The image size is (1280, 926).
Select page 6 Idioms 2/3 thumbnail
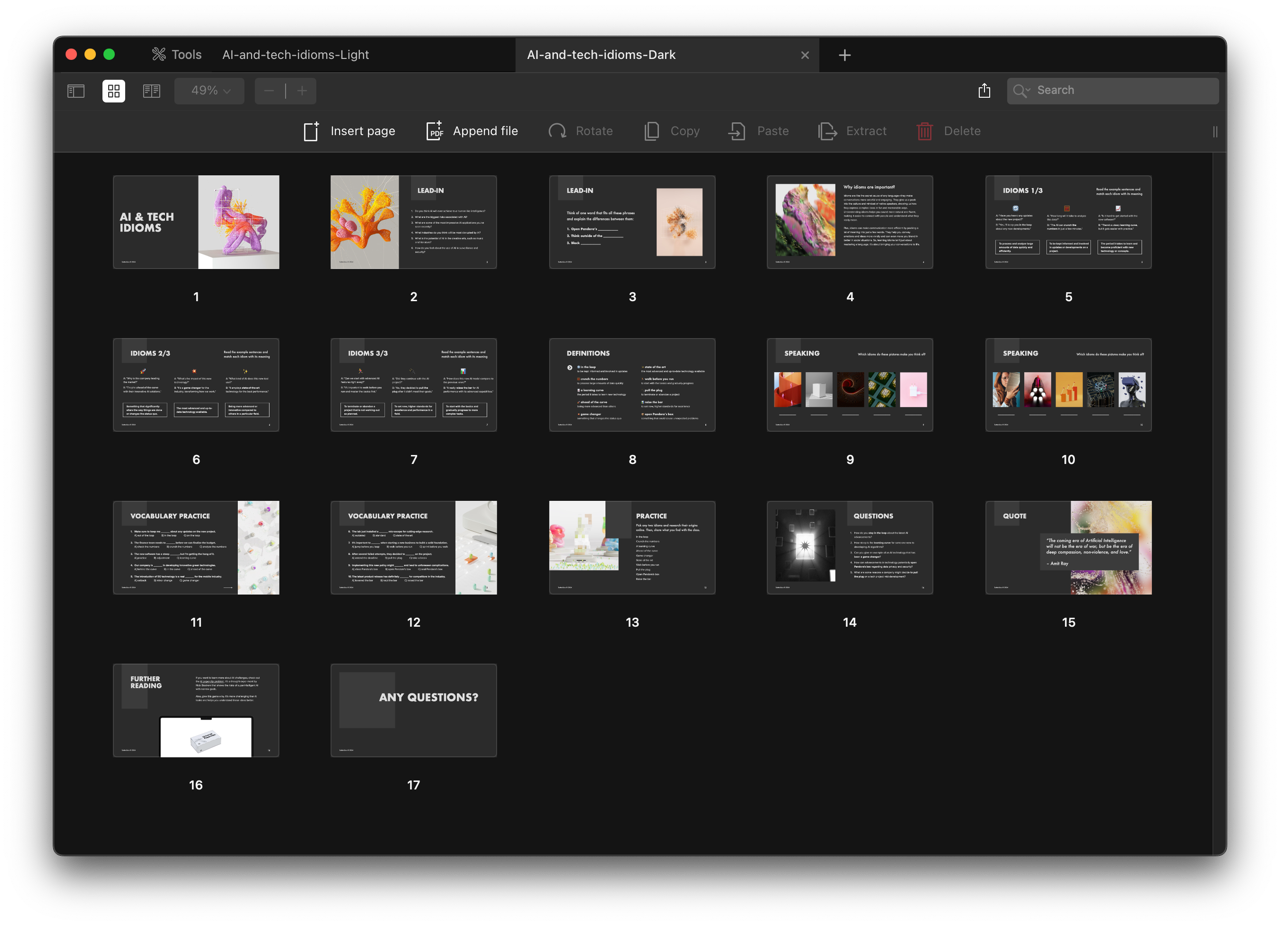coord(196,385)
